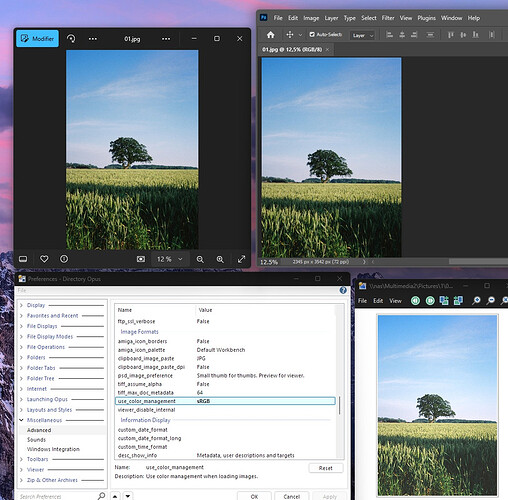Open the Photoshop File menu

[x=278, y=18]
